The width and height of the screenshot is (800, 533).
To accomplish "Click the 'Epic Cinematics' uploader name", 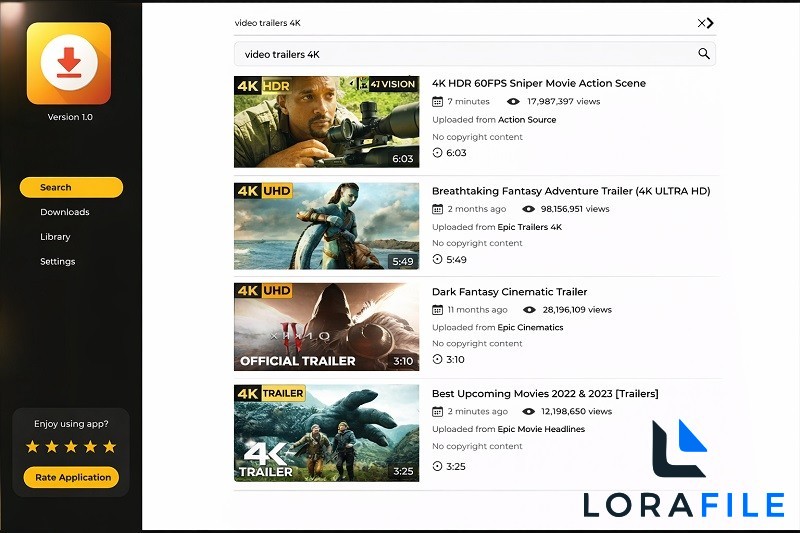I will (530, 327).
